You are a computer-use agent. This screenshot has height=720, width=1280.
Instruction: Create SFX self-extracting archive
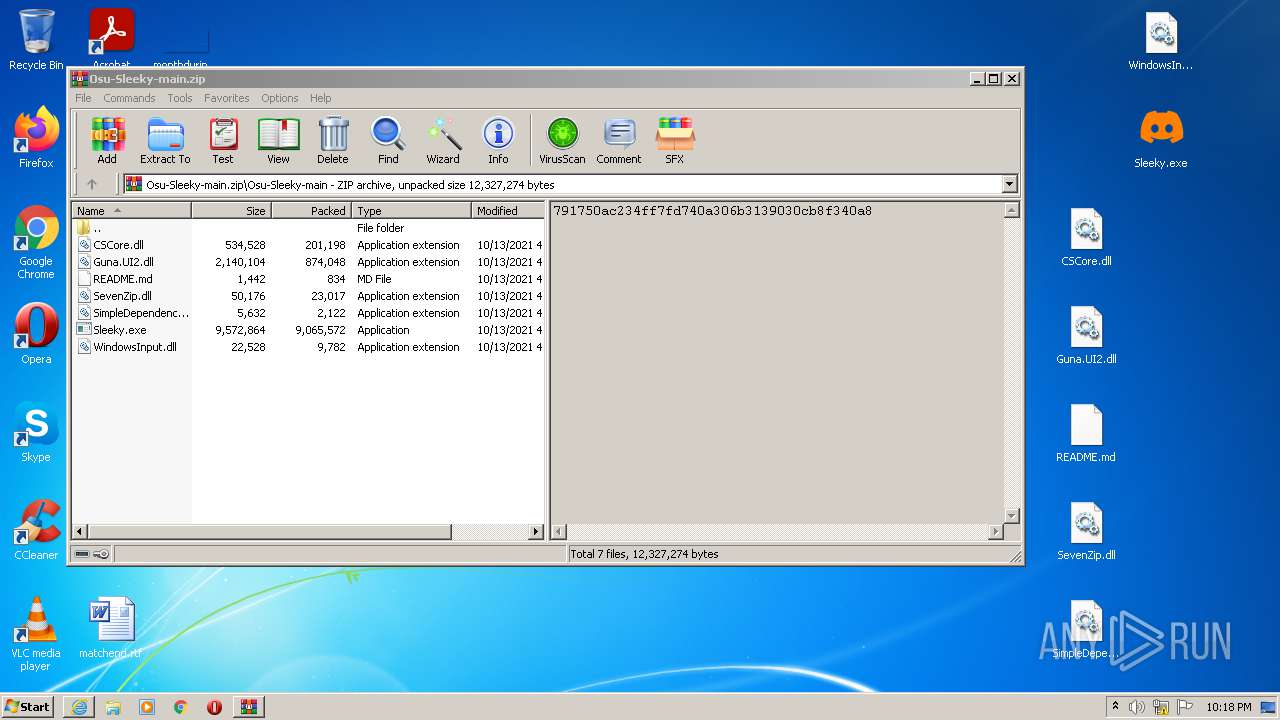coord(675,140)
